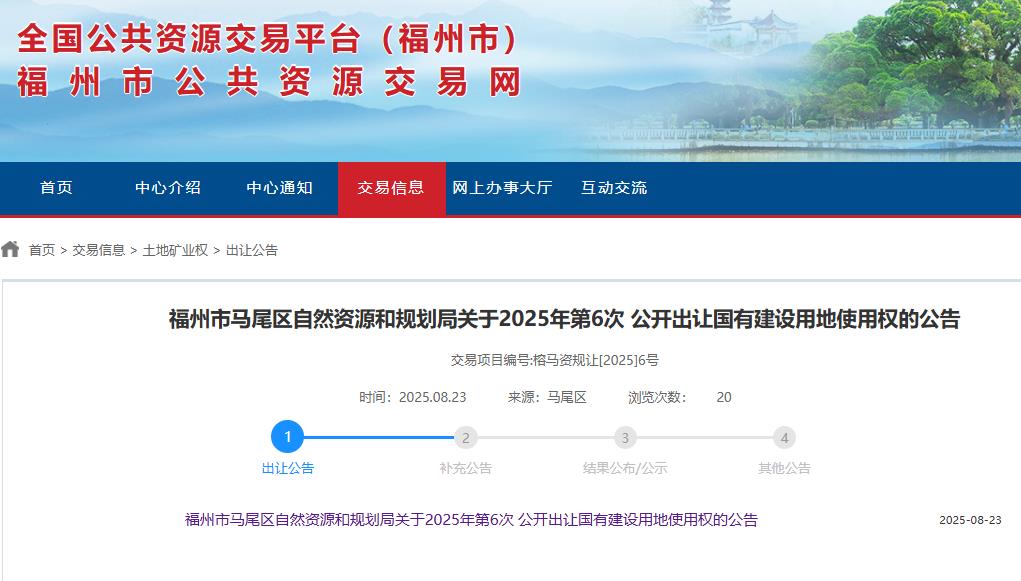Viewport: 1021px width, 581px height.
Task: Click the view count value 20
Action: coord(724,397)
